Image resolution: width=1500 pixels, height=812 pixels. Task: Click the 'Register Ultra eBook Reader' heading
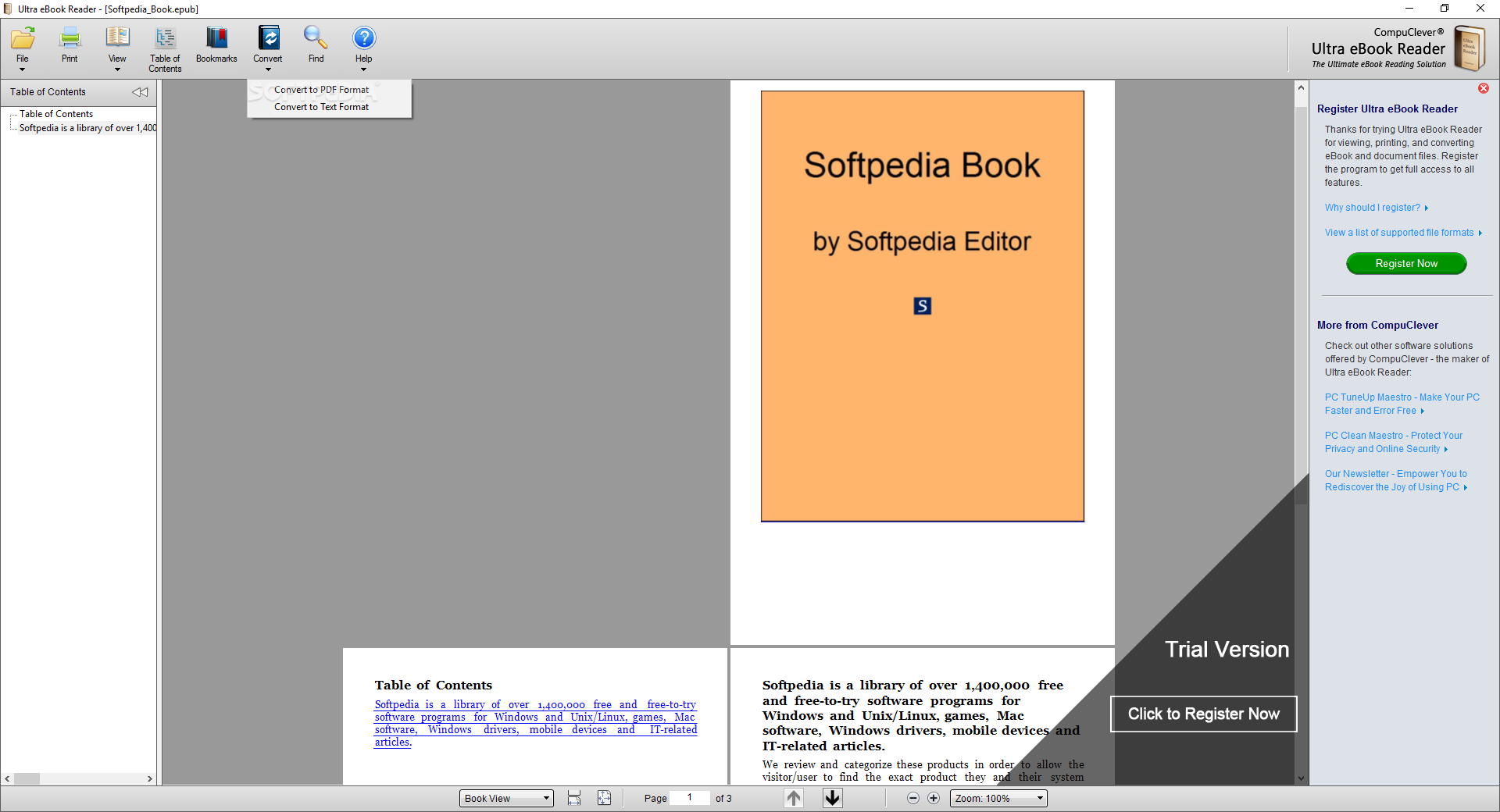[1387, 109]
